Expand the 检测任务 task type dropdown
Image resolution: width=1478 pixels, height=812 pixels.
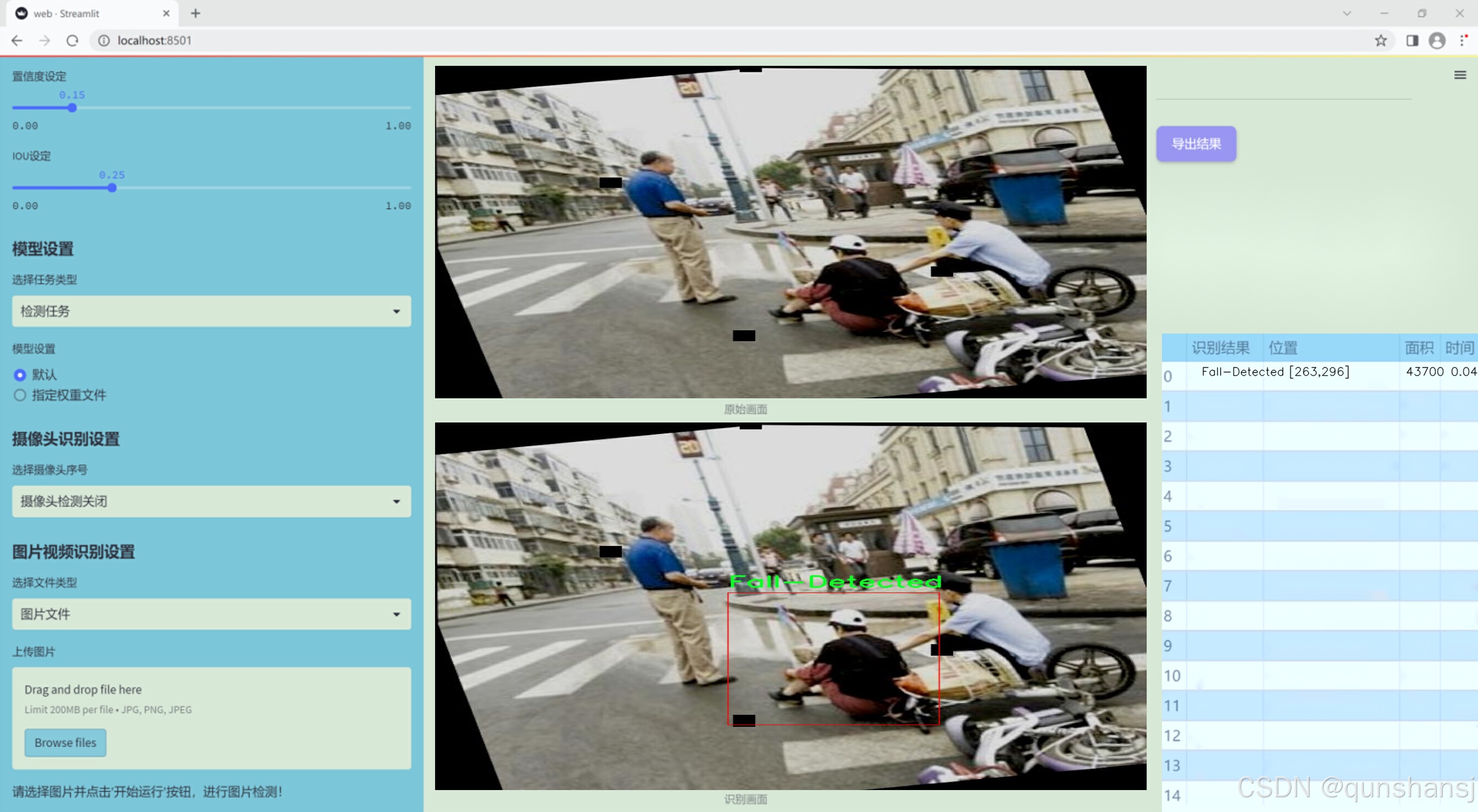[x=211, y=311]
